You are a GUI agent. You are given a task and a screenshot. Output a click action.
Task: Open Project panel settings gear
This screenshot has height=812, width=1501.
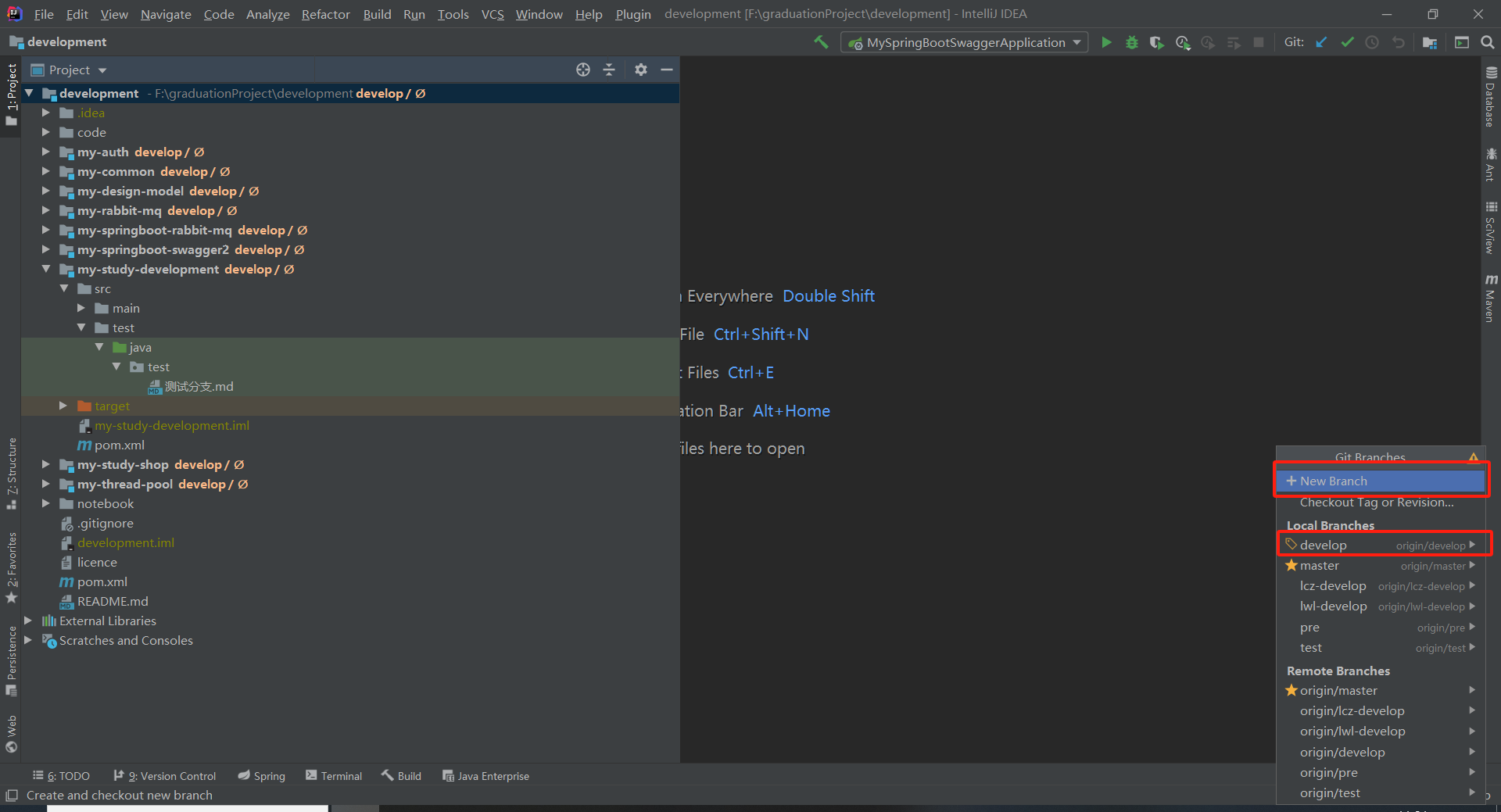(641, 70)
